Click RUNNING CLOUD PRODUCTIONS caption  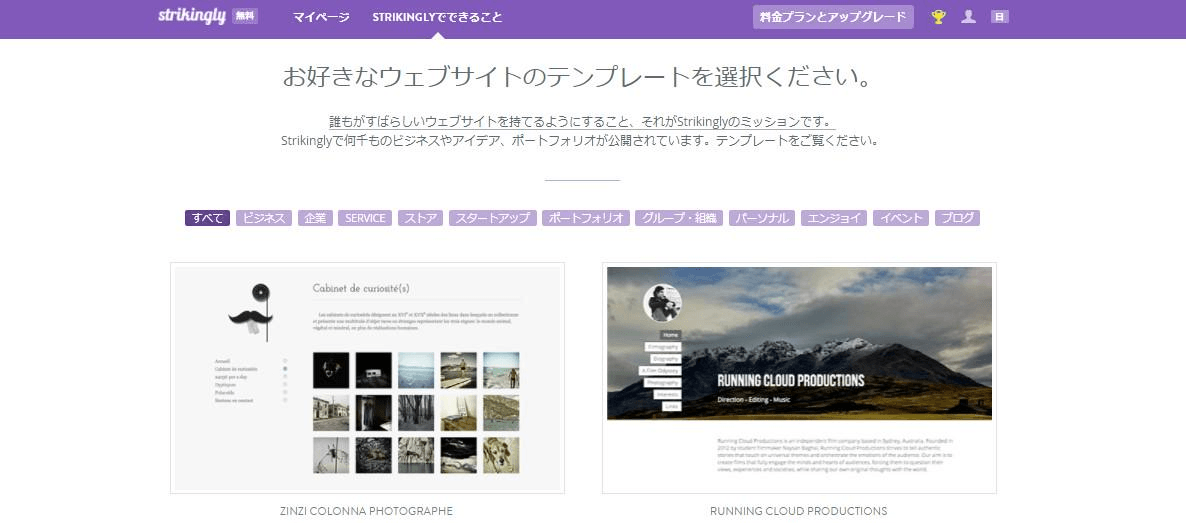coord(799,511)
